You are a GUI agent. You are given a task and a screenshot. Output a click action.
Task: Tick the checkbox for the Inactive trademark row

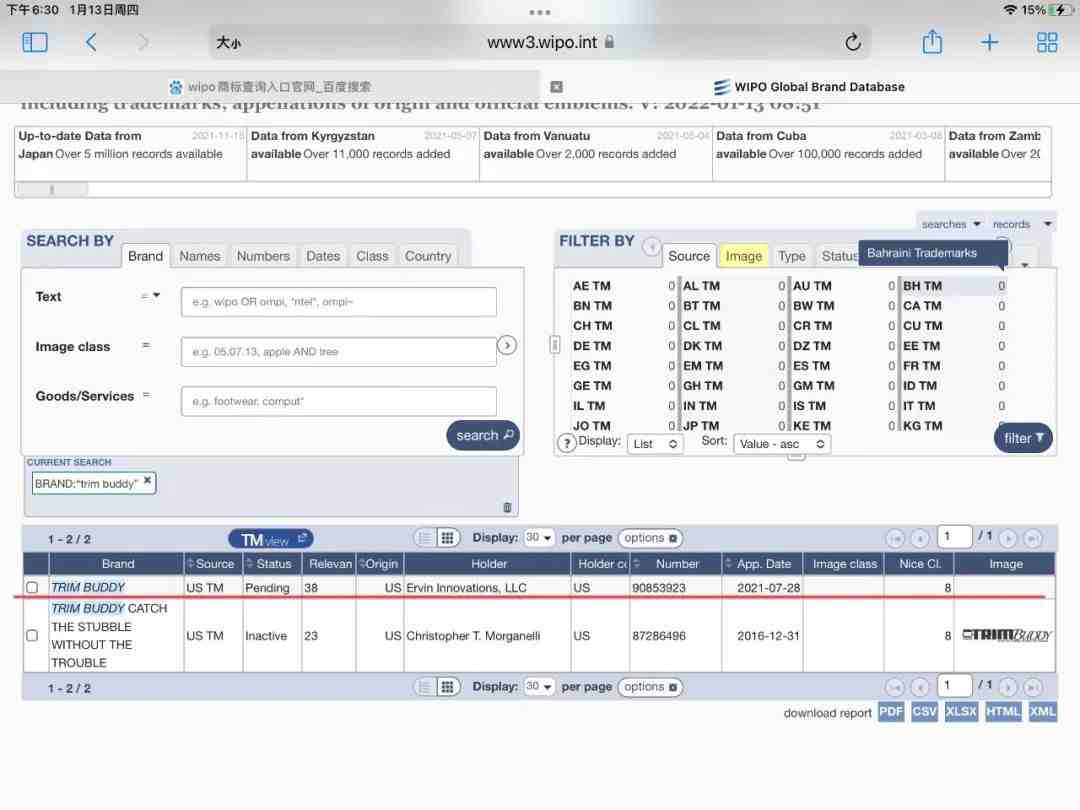[x=32, y=635]
